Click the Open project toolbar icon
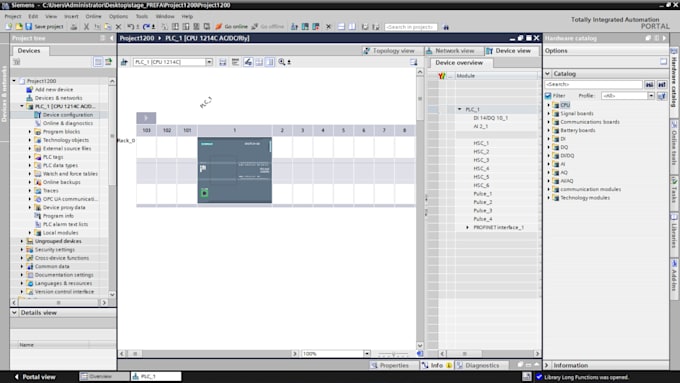The width and height of the screenshot is (680, 383). (19, 27)
